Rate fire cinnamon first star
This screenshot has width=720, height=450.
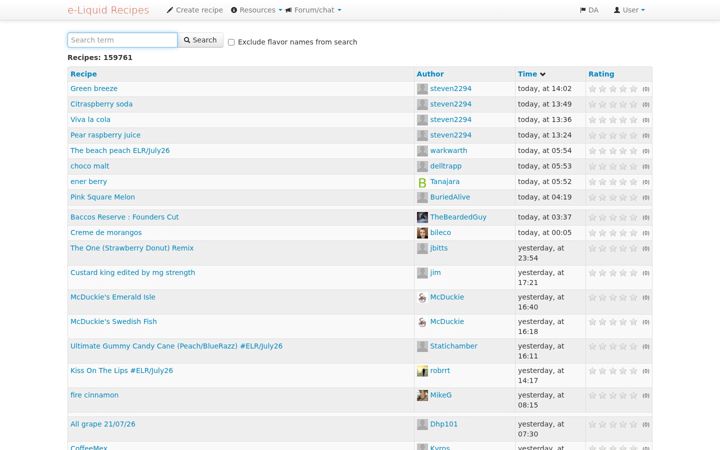(x=592, y=395)
